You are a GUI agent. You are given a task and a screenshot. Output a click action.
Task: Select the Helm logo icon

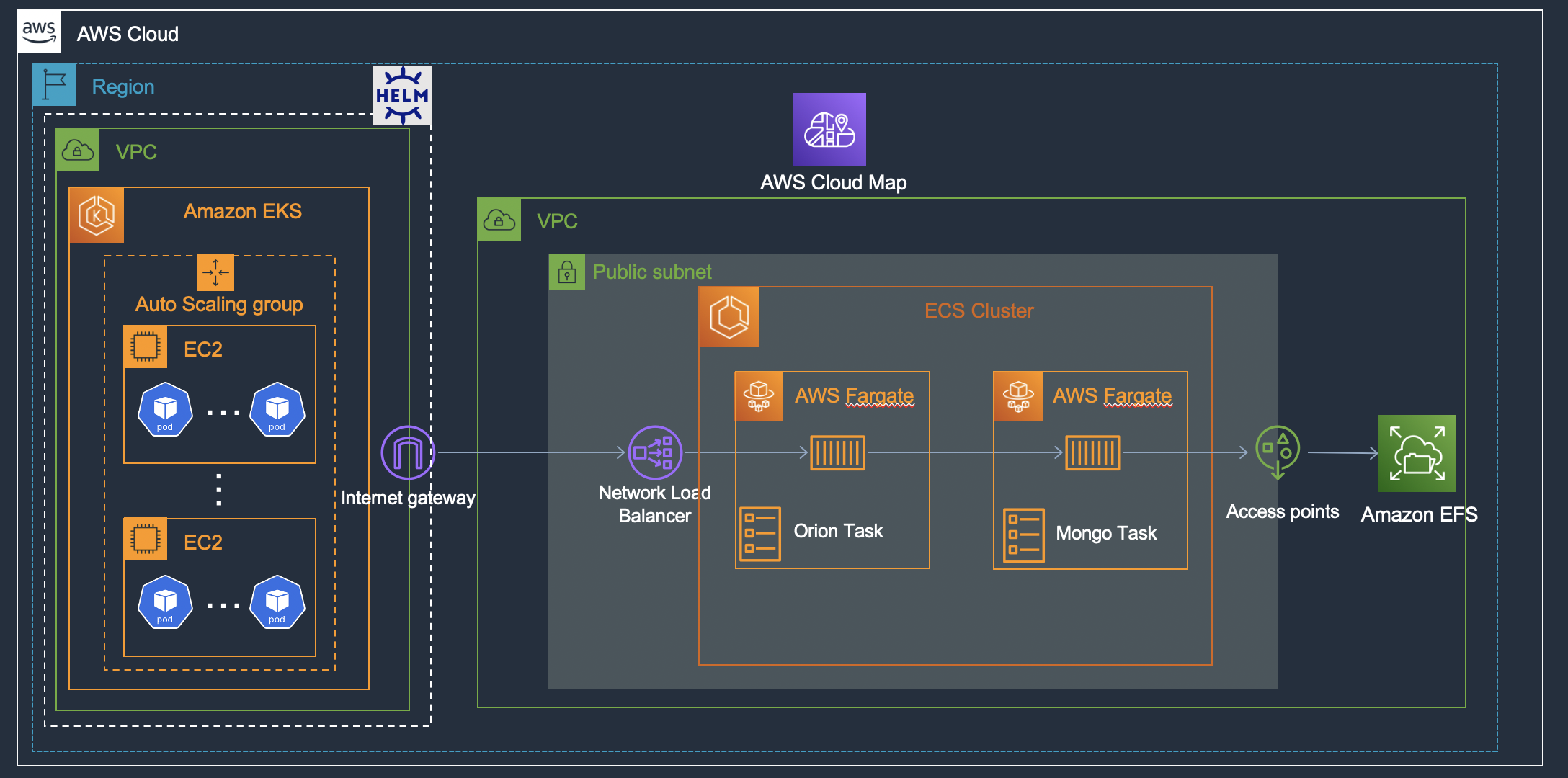[402, 95]
